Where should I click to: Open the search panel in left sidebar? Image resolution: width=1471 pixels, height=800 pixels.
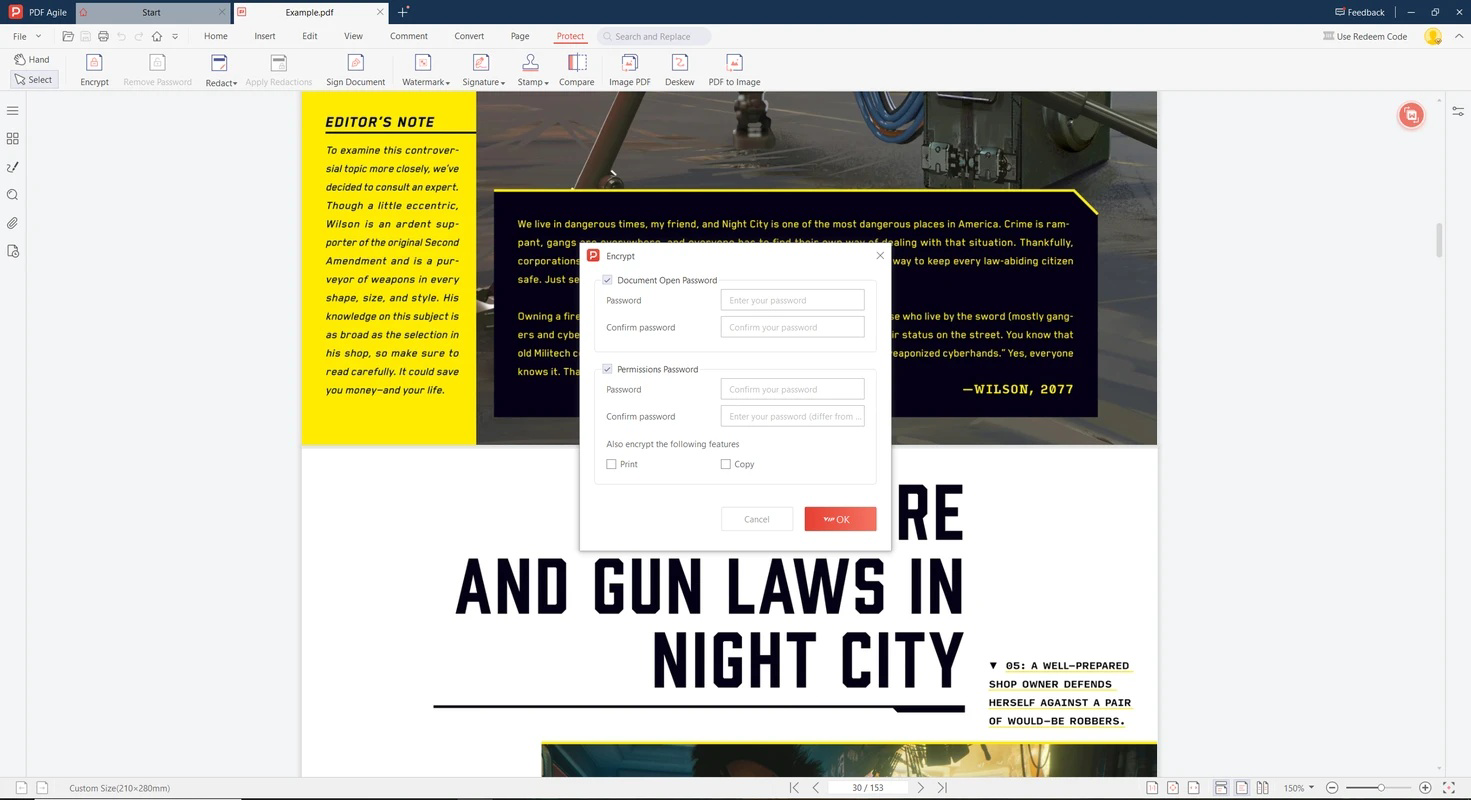pyautogui.click(x=13, y=195)
